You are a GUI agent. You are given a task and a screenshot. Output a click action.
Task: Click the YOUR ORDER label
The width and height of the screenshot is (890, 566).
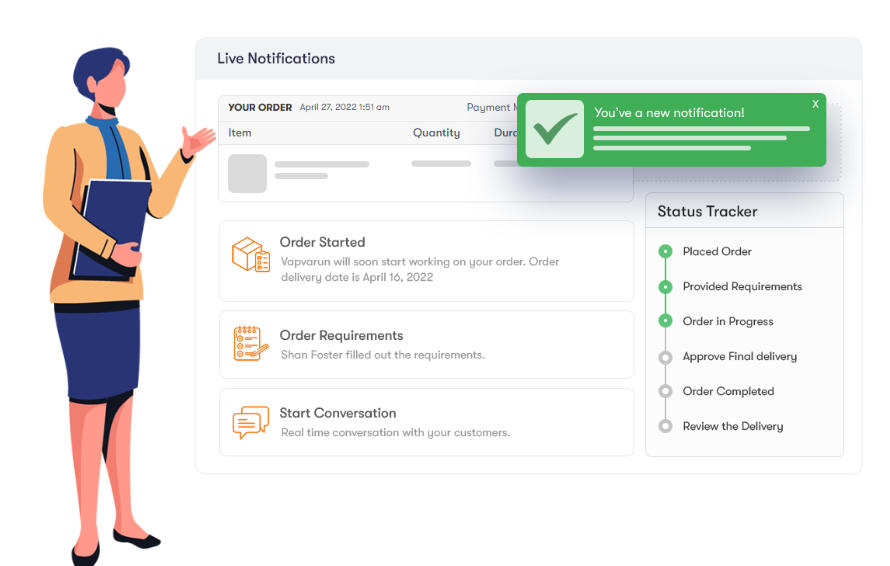(x=260, y=107)
